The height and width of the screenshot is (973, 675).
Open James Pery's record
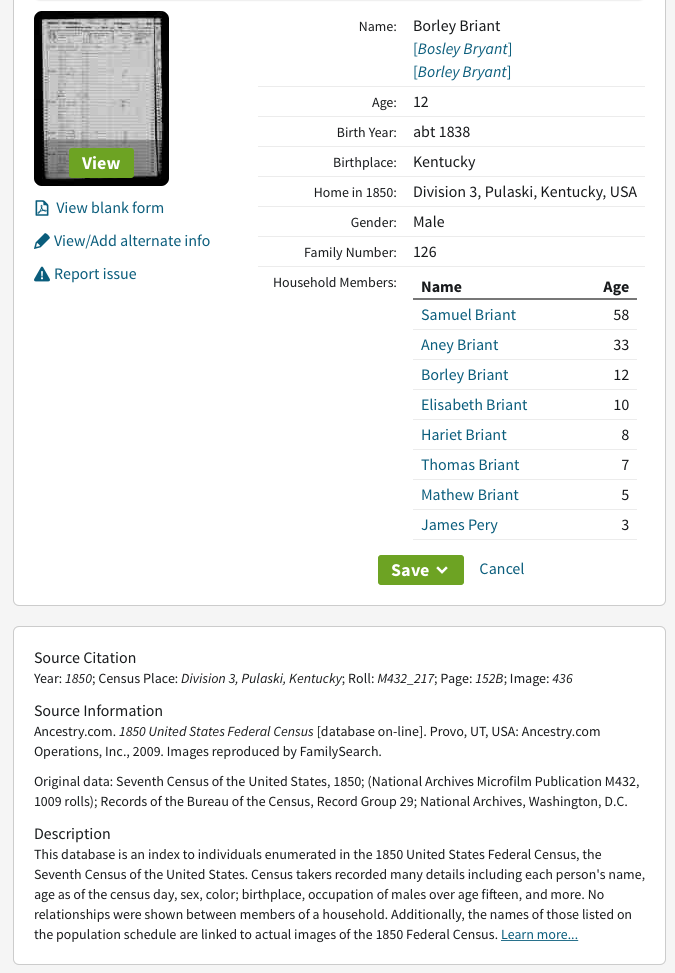click(459, 525)
